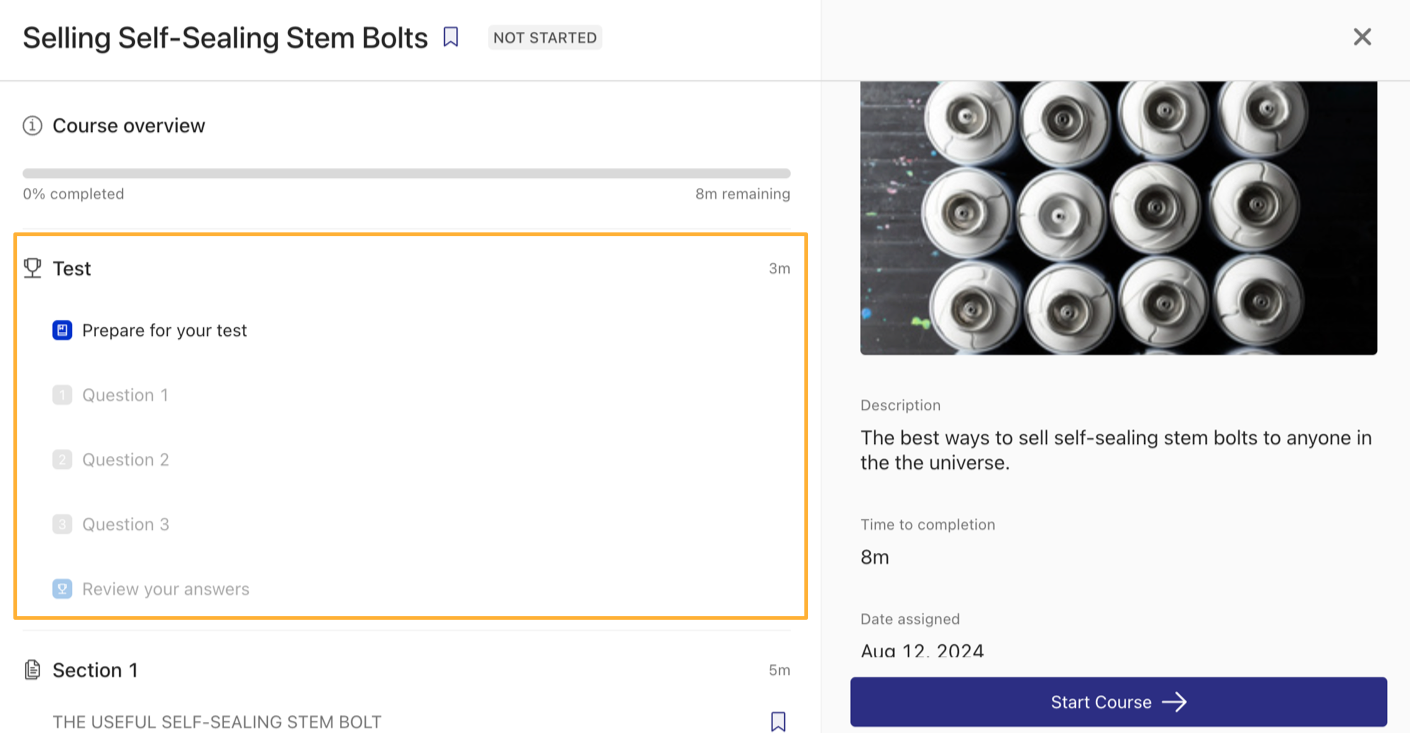The height and width of the screenshot is (733, 1410).
Task: Click the Question 1 number badge
Action: pyautogui.click(x=62, y=395)
